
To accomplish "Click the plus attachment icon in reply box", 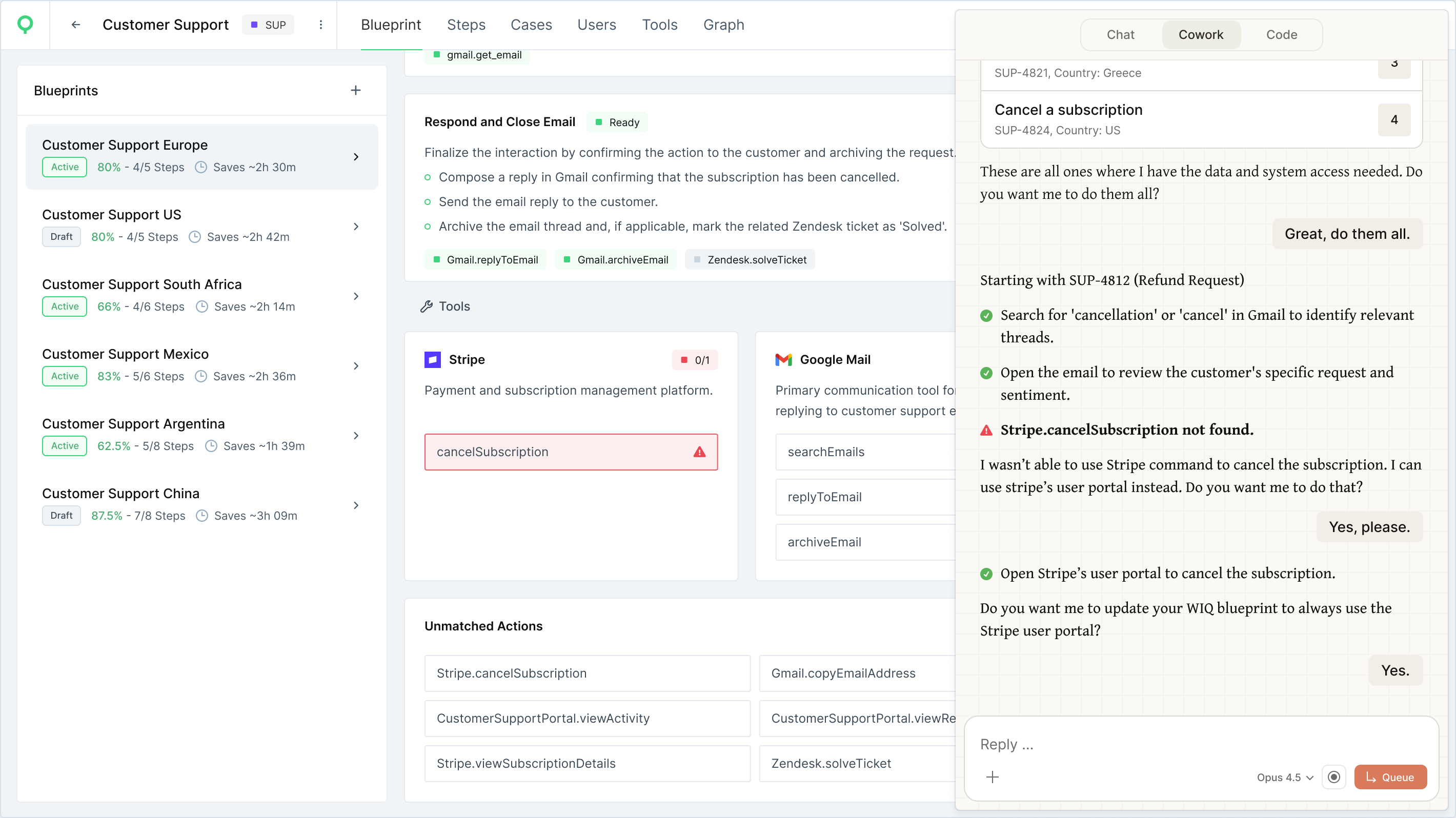I will click(992, 778).
